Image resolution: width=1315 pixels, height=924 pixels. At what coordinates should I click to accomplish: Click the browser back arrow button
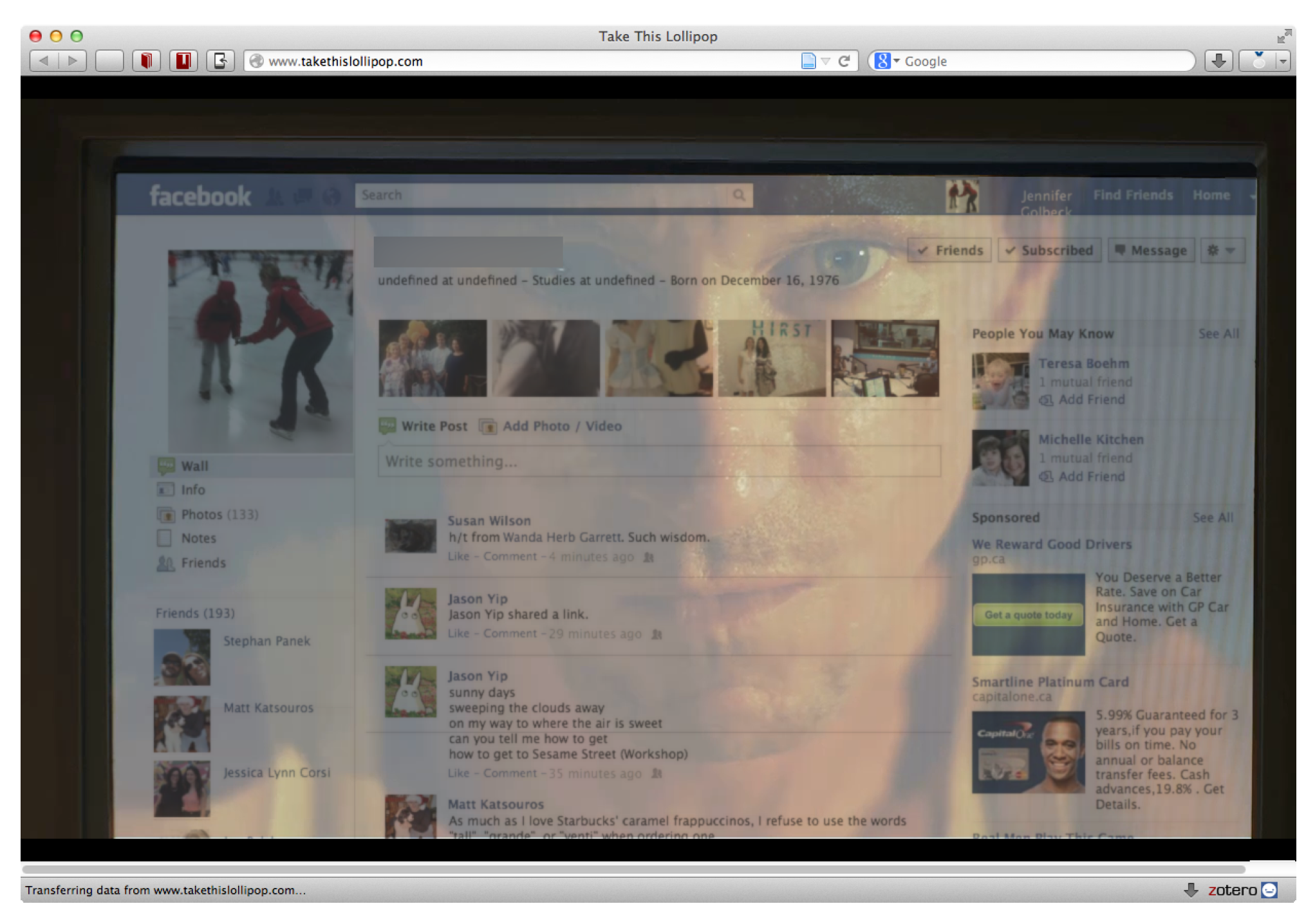[44, 61]
